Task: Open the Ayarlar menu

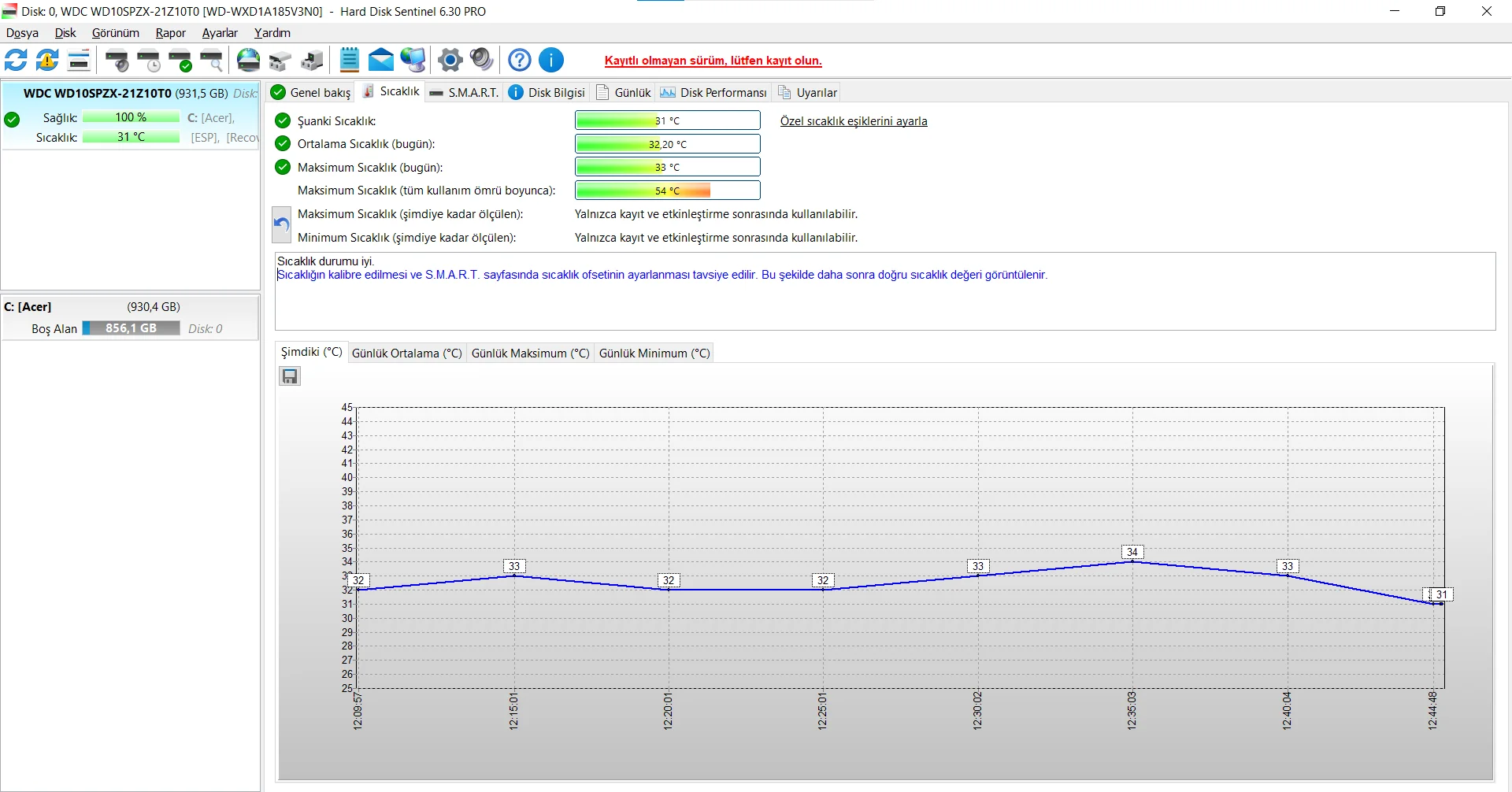Action: [220, 33]
